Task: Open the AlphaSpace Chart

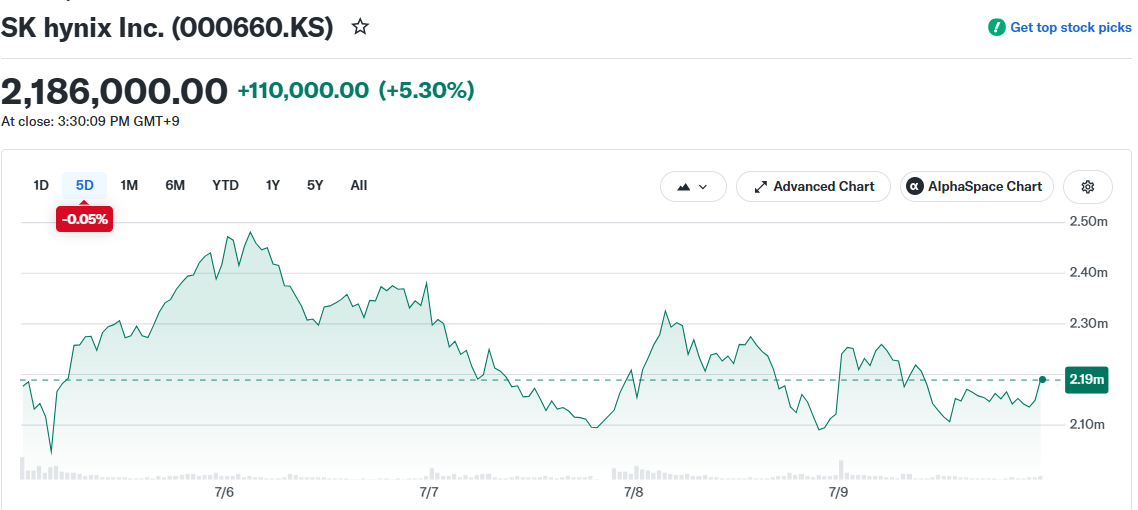Action: [x=976, y=186]
